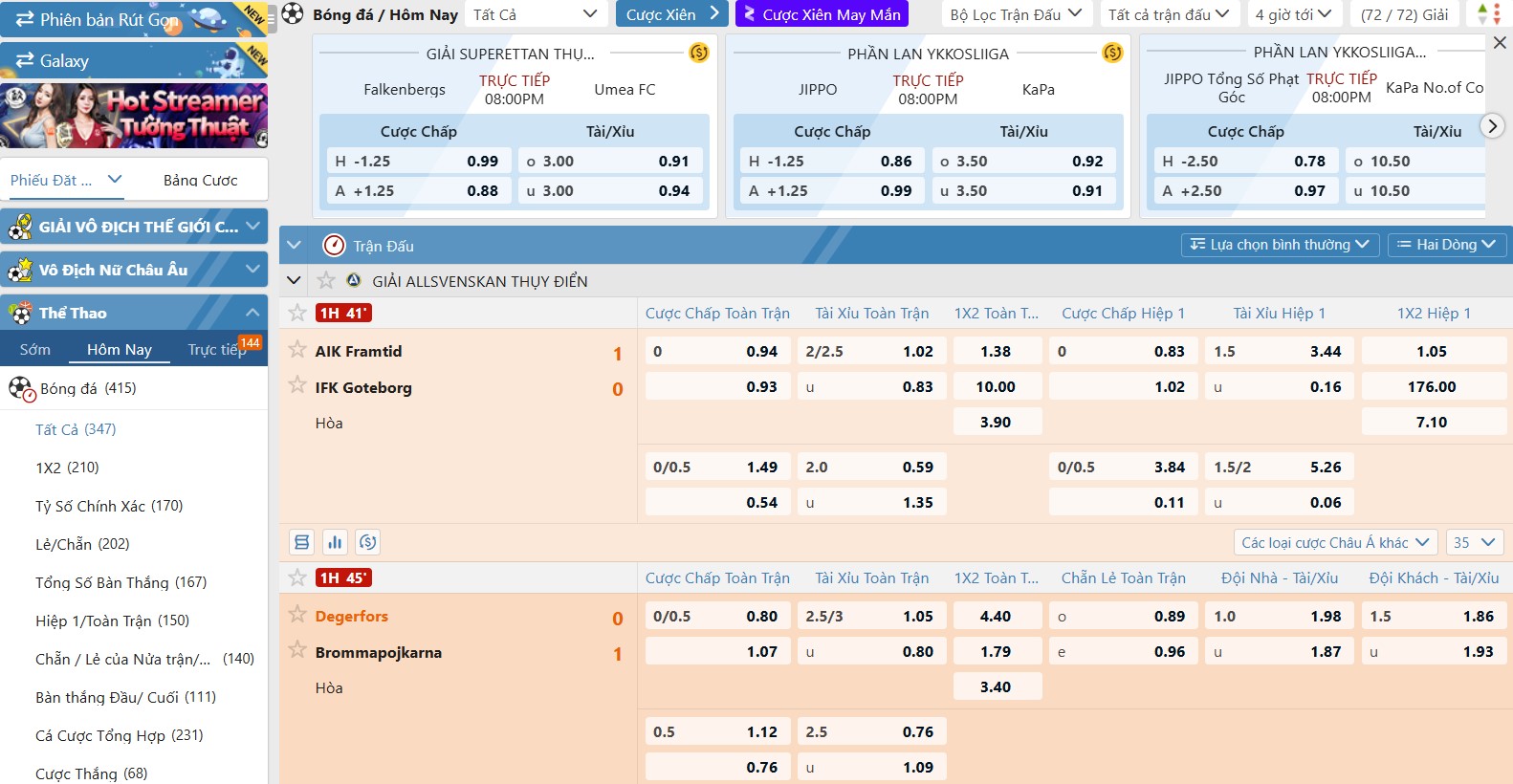The height and width of the screenshot is (784, 1513).
Task: Click the Hot Streamer banner
Action: tap(134, 116)
